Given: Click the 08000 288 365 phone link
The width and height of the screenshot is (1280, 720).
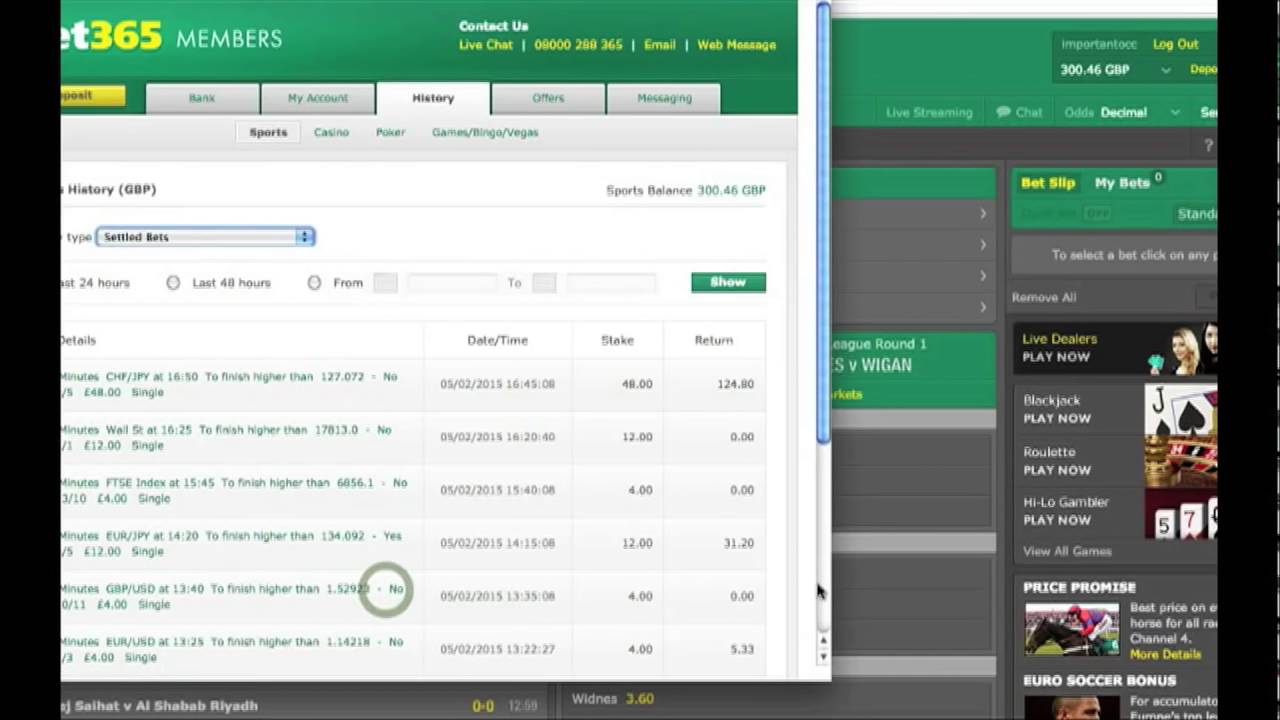Looking at the screenshot, I should click(x=578, y=45).
